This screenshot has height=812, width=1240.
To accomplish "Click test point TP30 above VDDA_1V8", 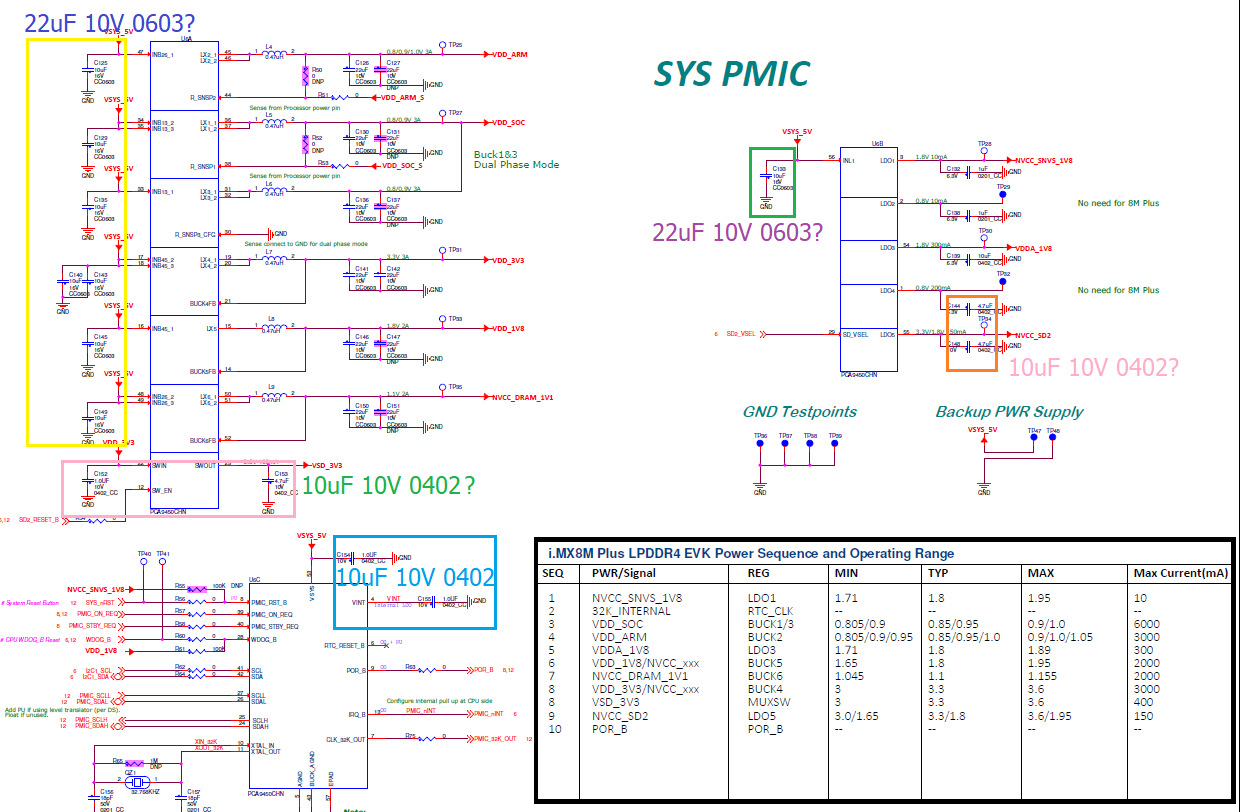I will (x=984, y=237).
